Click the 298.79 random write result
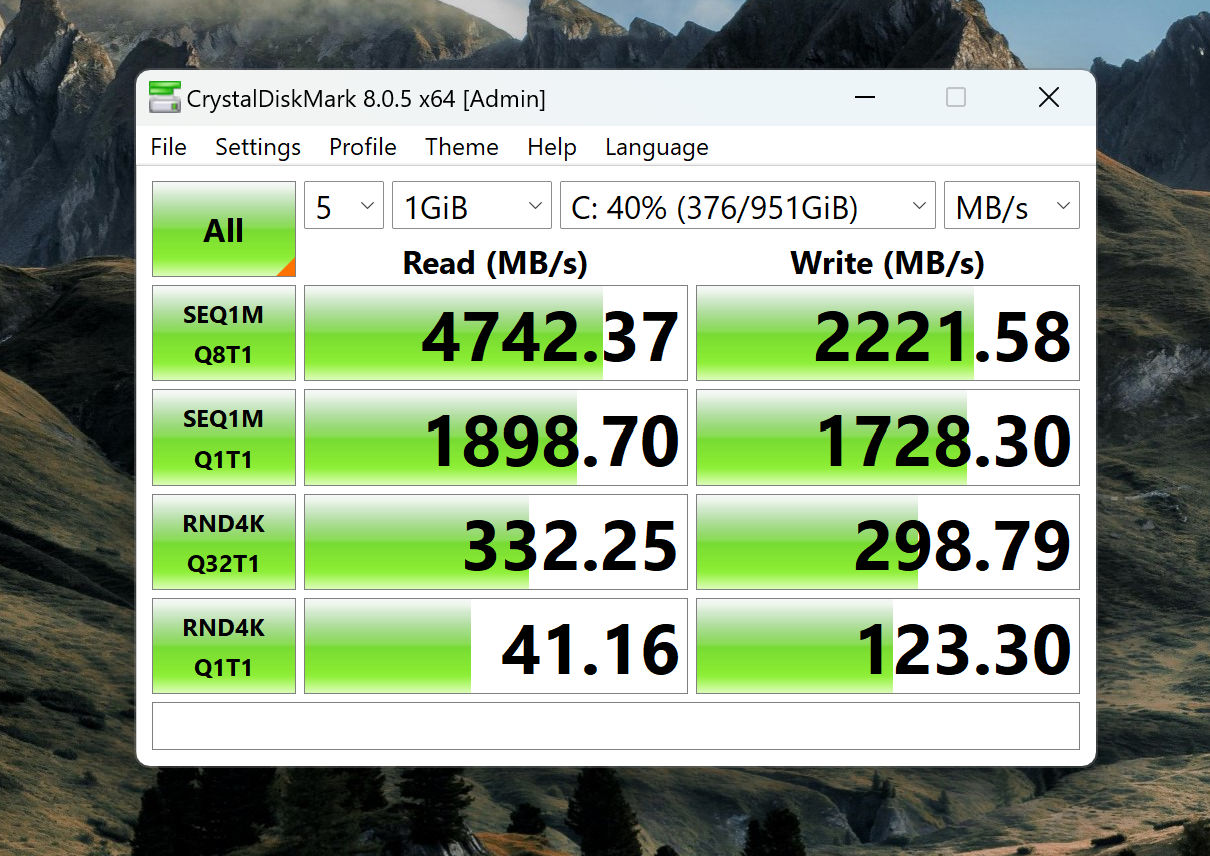1210x856 pixels. coord(888,541)
